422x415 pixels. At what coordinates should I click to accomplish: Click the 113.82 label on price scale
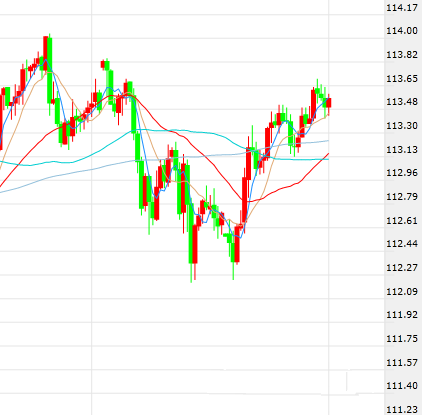pyautogui.click(x=402, y=55)
